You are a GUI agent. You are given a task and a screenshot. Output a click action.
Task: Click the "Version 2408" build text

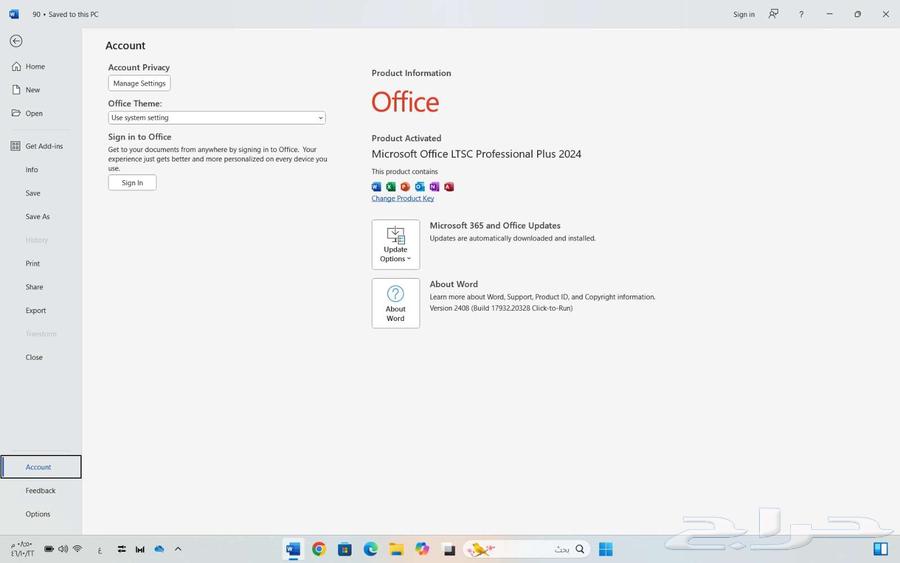pos(501,308)
